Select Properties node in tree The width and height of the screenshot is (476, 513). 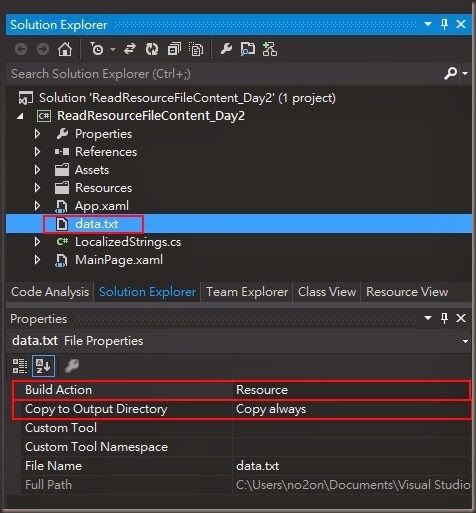click(103, 134)
